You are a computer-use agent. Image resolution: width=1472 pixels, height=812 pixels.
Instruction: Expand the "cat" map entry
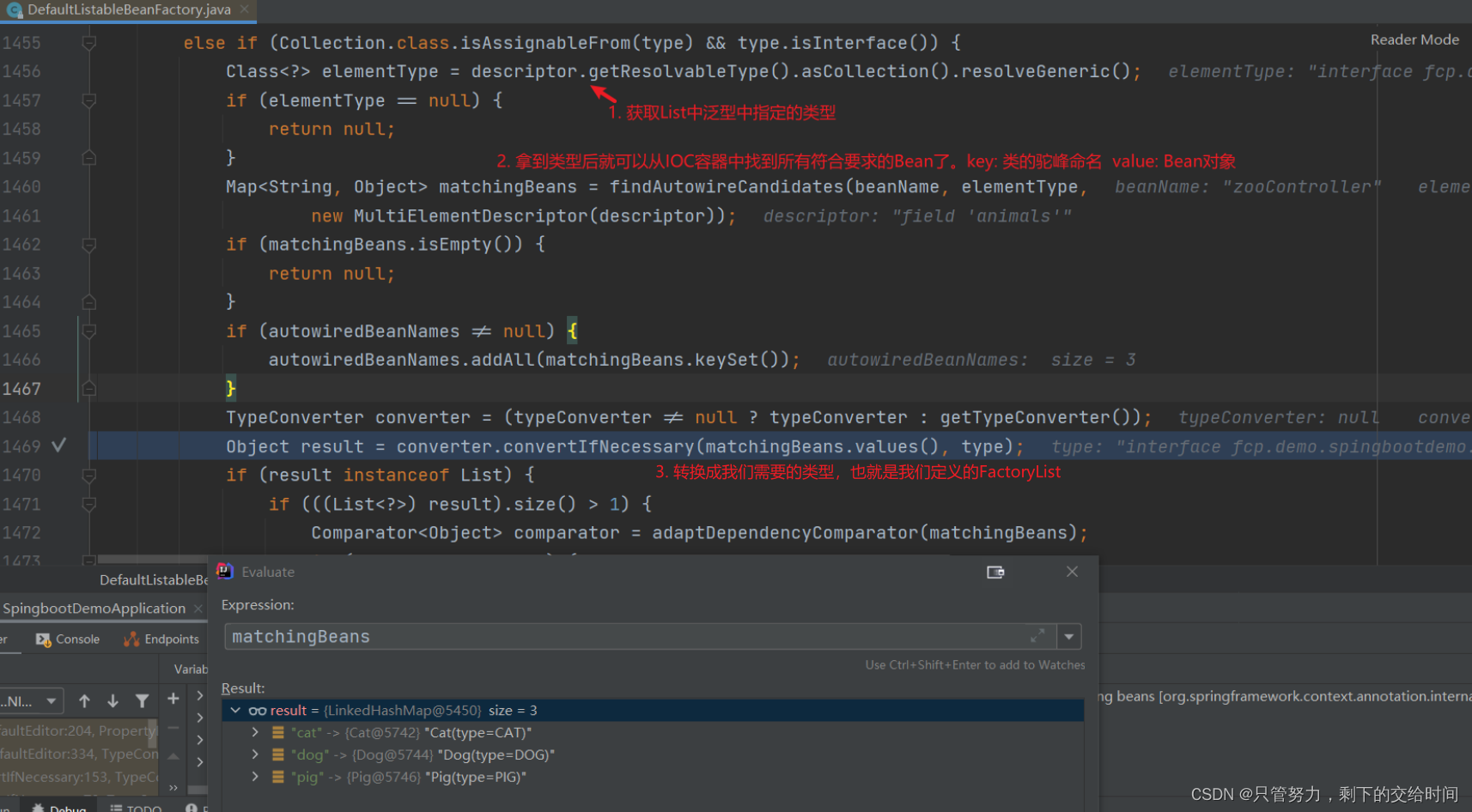[x=255, y=732]
